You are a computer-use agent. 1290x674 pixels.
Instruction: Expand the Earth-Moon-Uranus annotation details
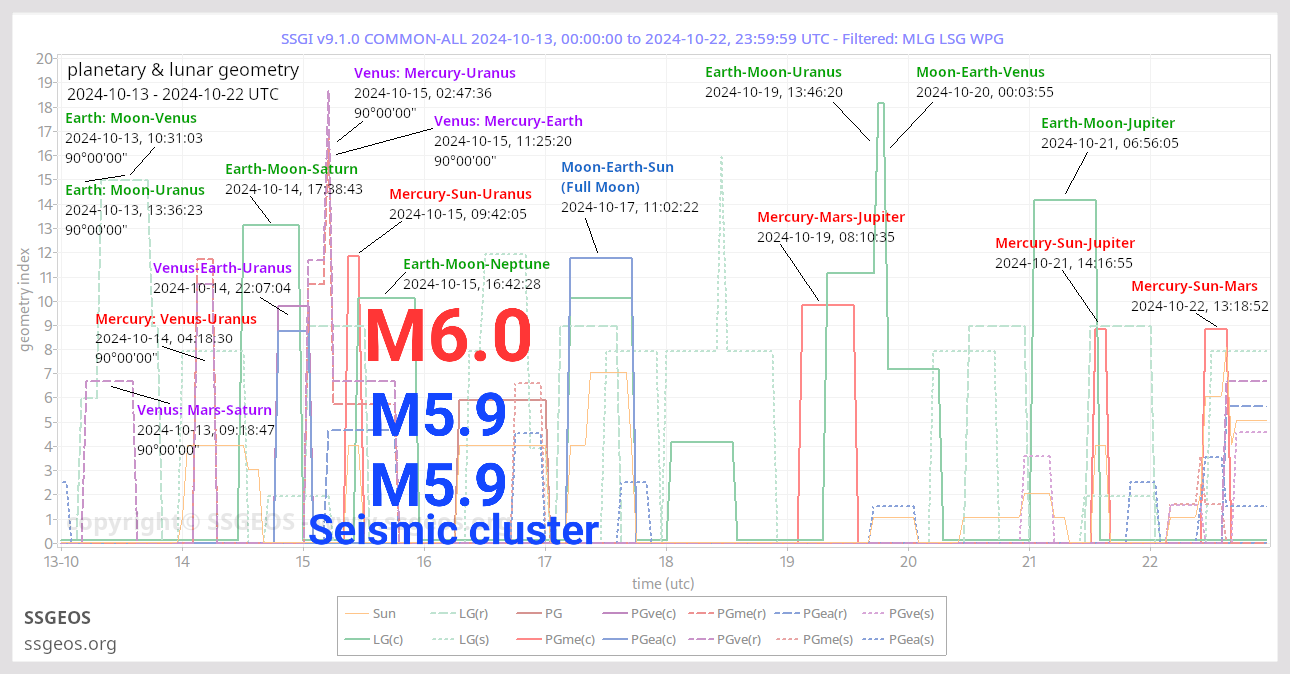pos(775,72)
